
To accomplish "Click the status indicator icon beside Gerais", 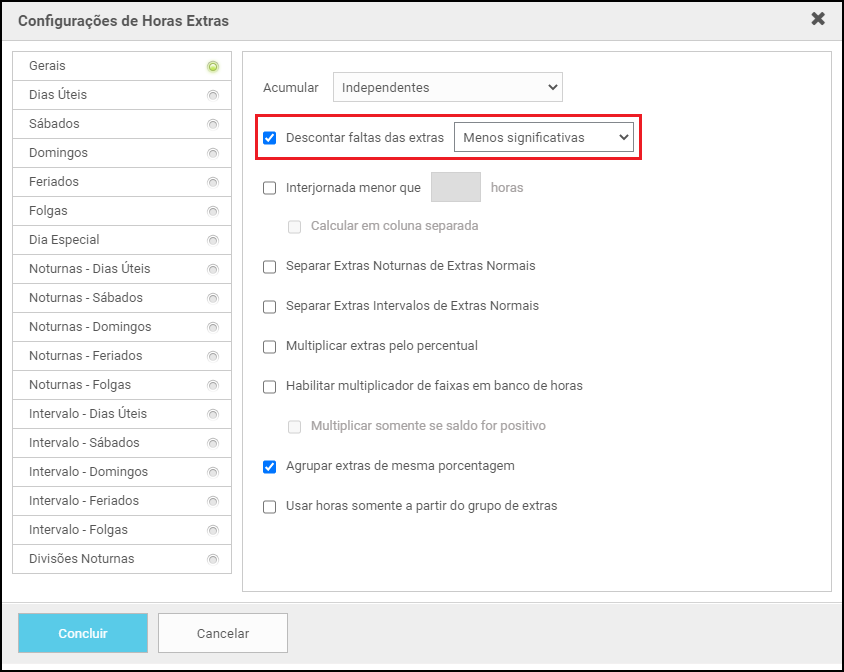I will coord(212,67).
